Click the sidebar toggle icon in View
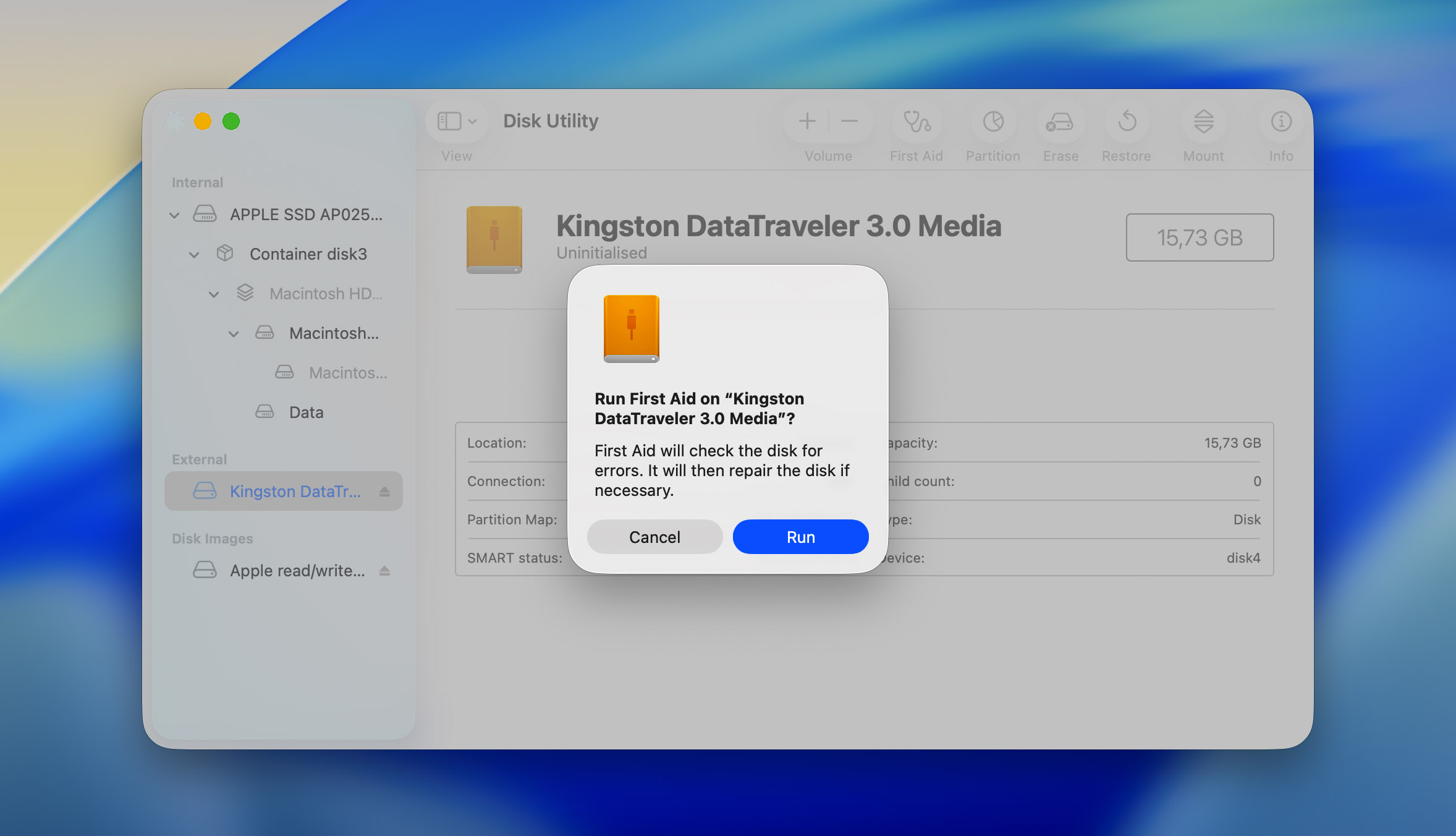 pos(449,121)
